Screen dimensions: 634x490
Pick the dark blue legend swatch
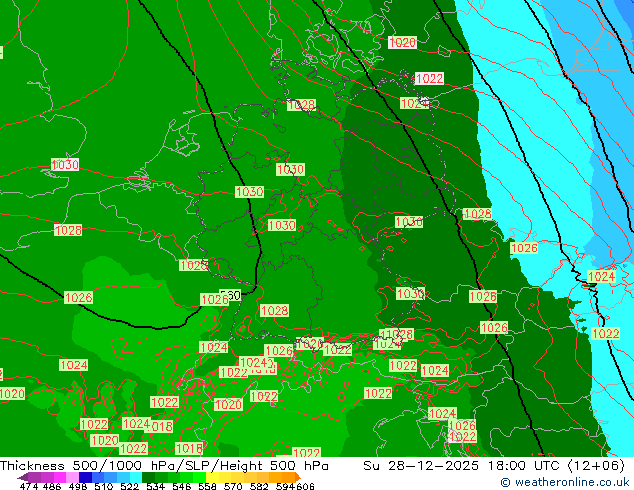(86, 477)
